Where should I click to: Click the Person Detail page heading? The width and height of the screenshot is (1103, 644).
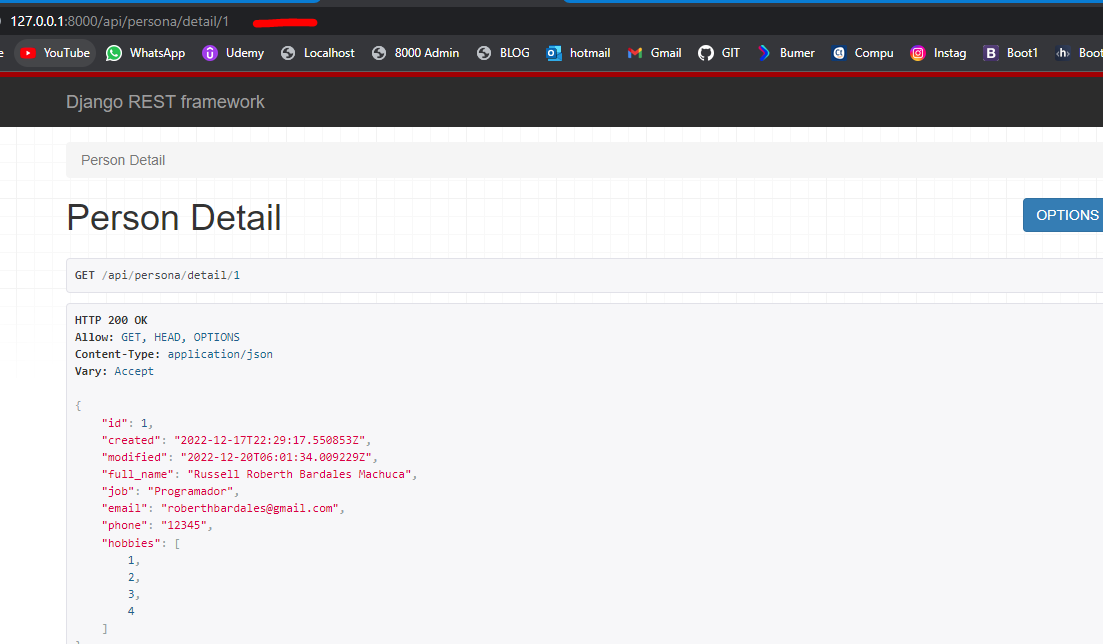[174, 218]
